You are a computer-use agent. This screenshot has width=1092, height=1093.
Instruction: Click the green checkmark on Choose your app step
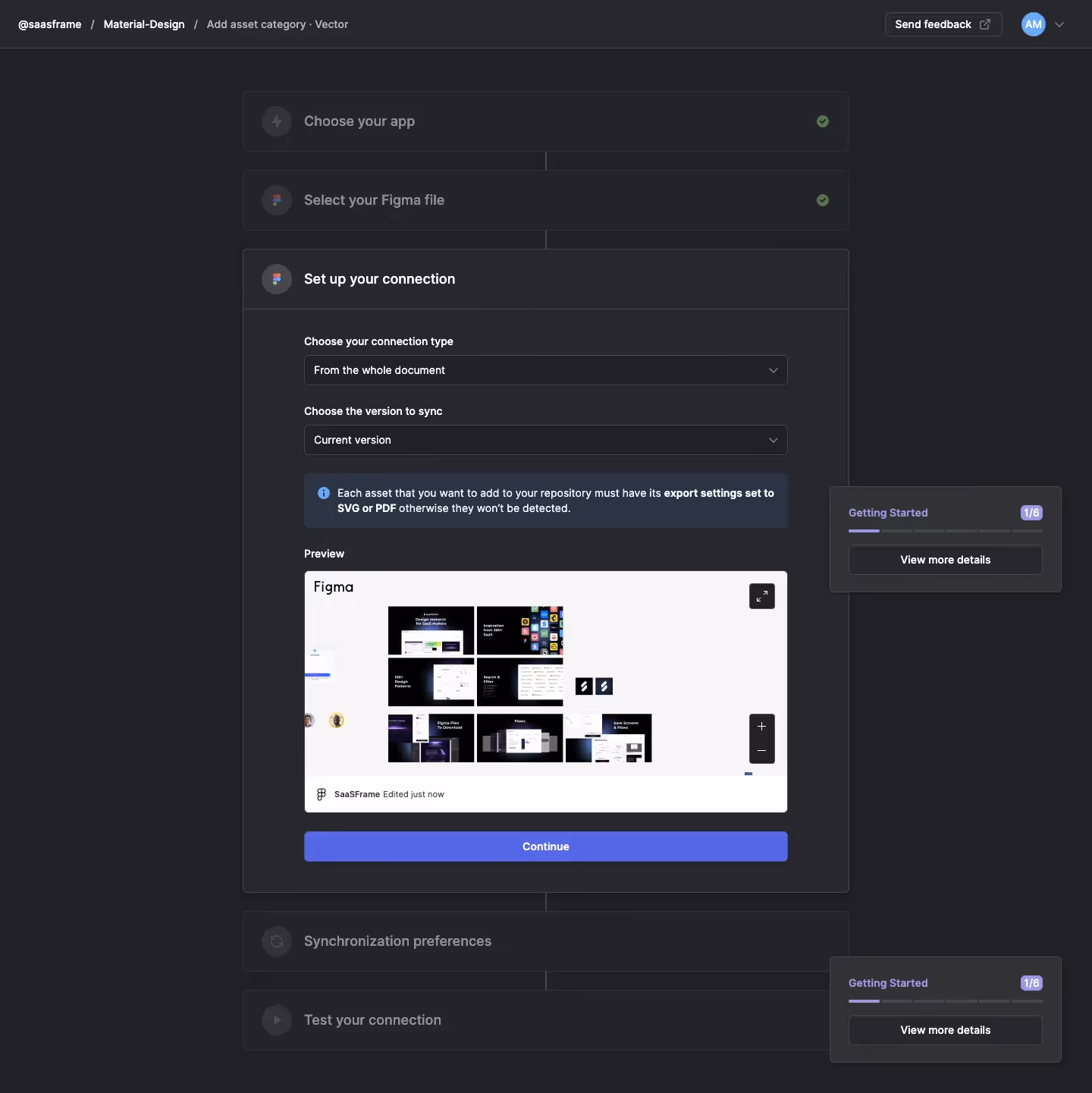pos(824,121)
